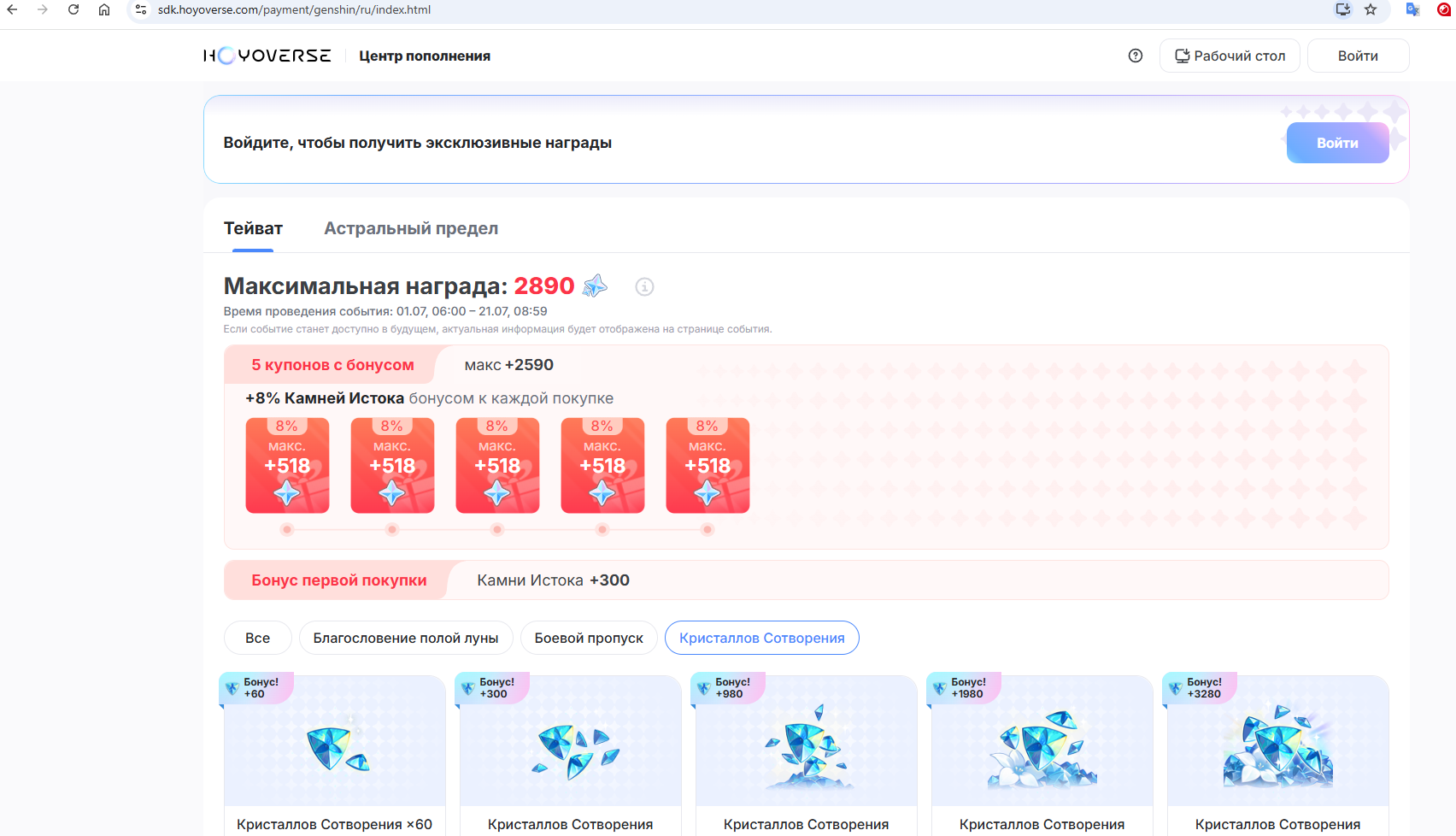
Task: View site information in the address bar
Action: point(141,9)
